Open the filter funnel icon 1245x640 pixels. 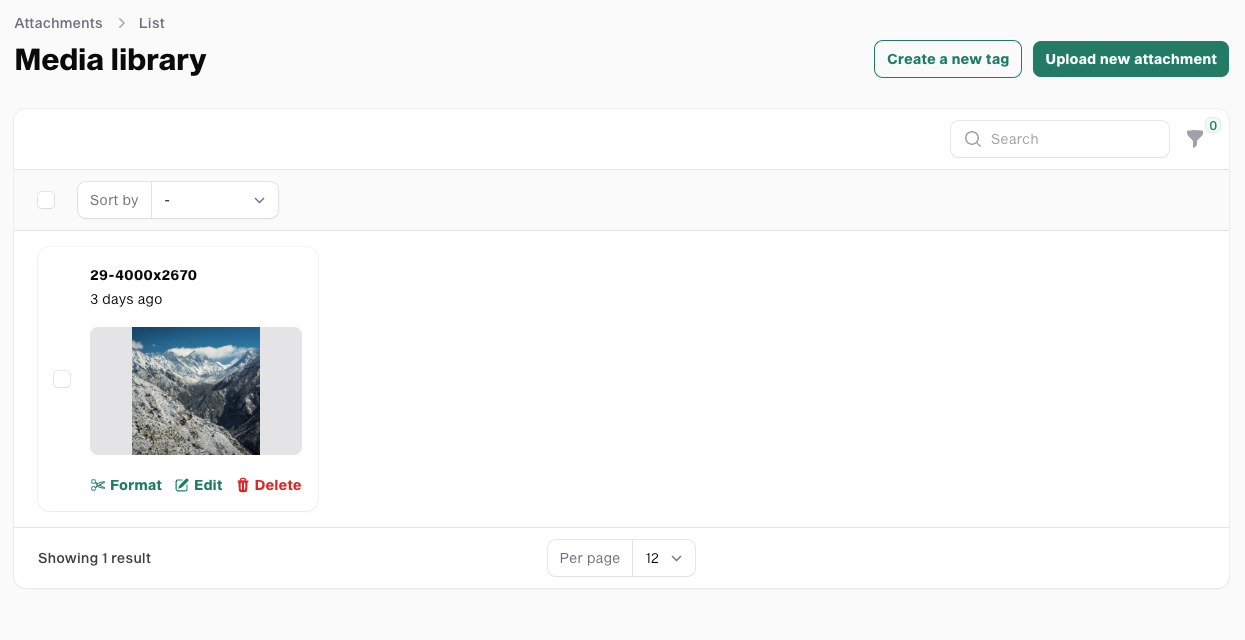point(1195,140)
